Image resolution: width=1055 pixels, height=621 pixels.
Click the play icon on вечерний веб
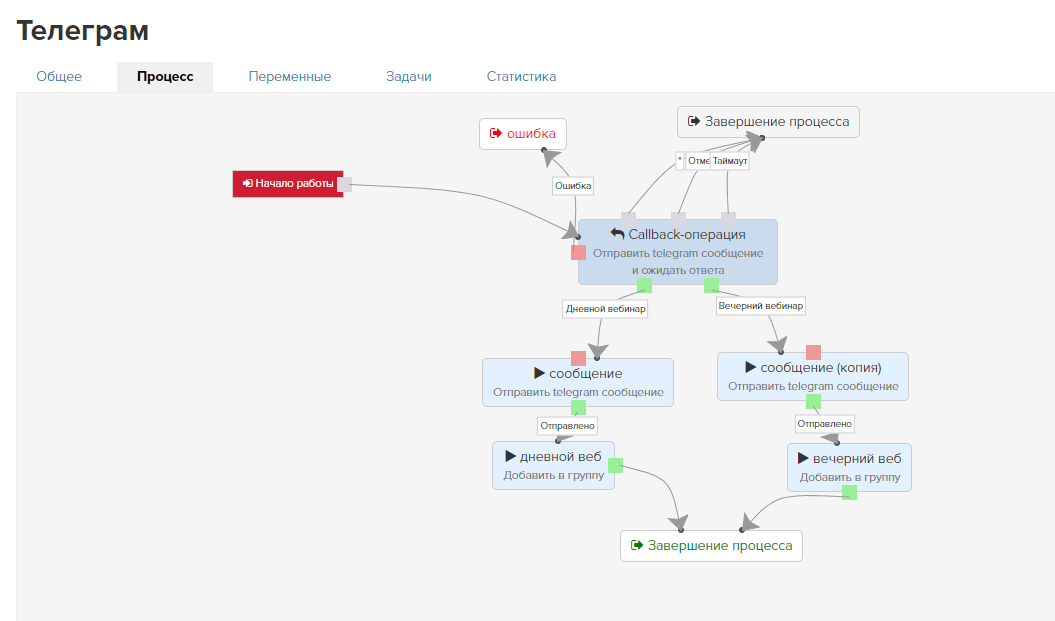point(803,458)
